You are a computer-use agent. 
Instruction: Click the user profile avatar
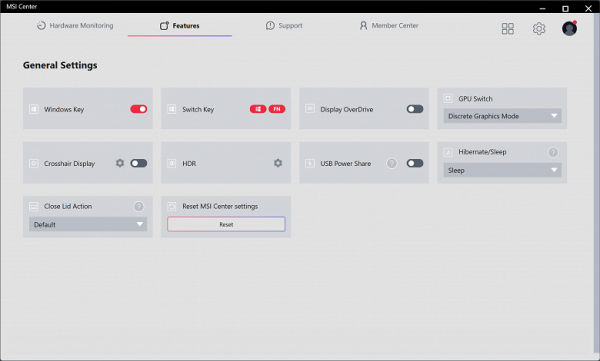point(569,28)
